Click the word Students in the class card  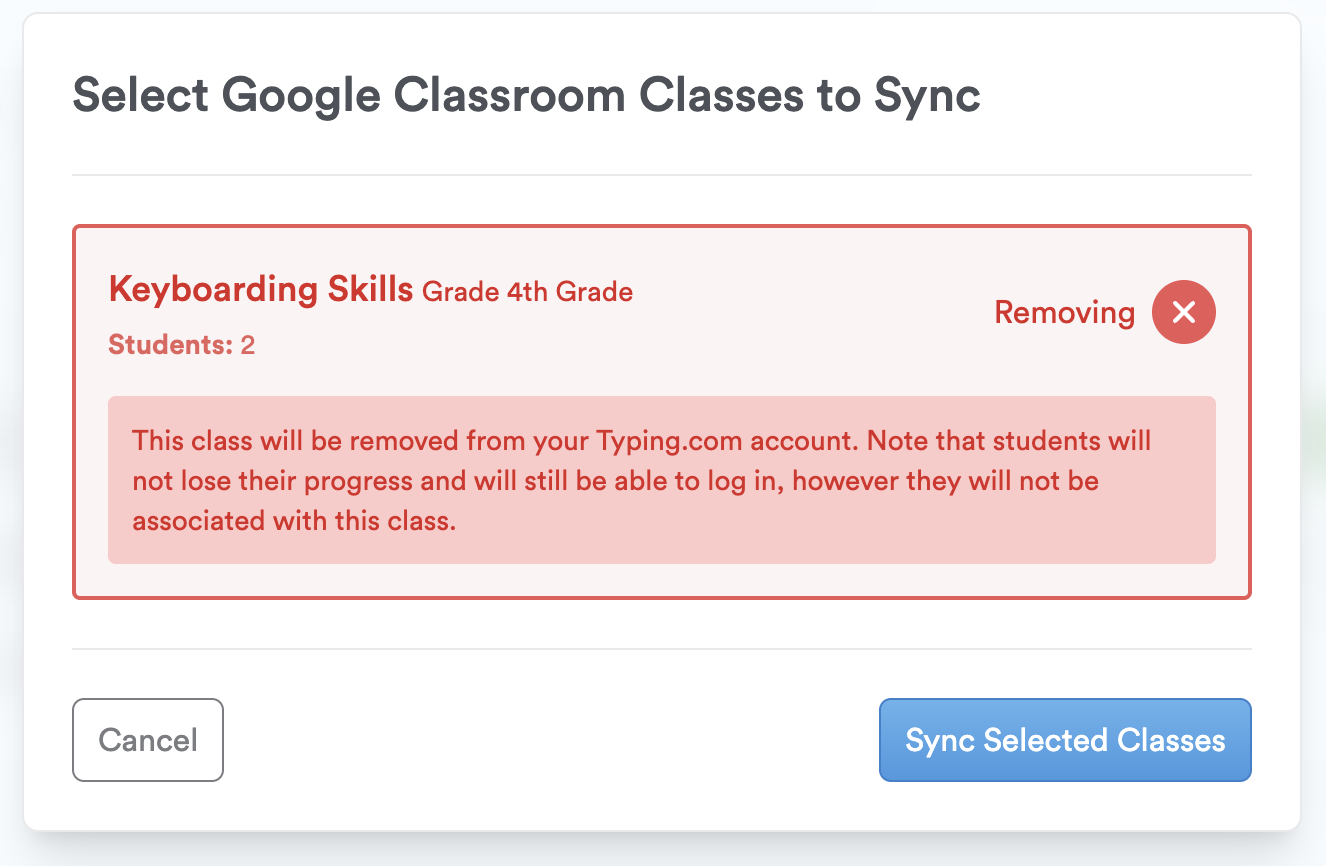pos(169,345)
